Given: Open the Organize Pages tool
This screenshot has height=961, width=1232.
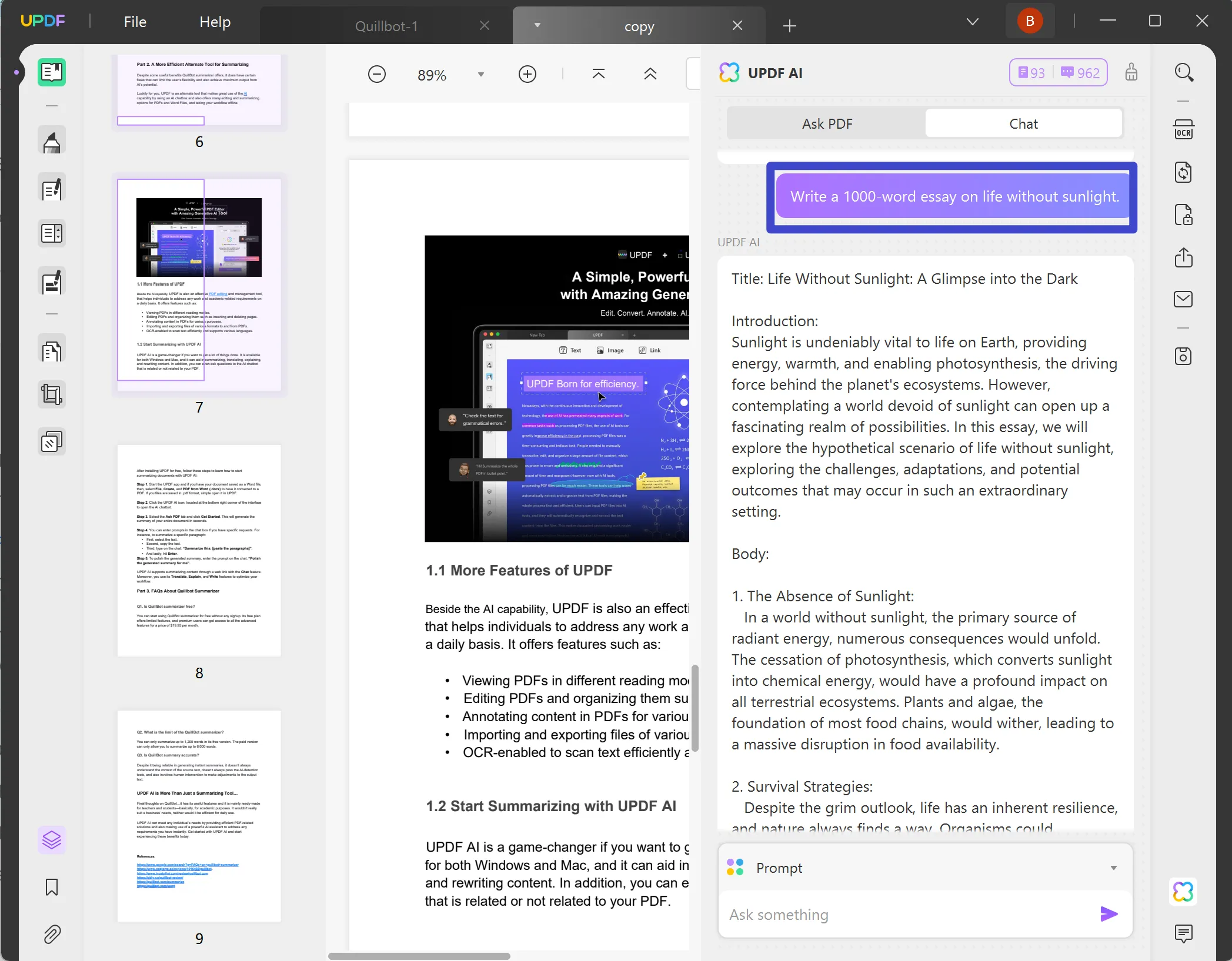Looking at the screenshot, I should (x=52, y=233).
